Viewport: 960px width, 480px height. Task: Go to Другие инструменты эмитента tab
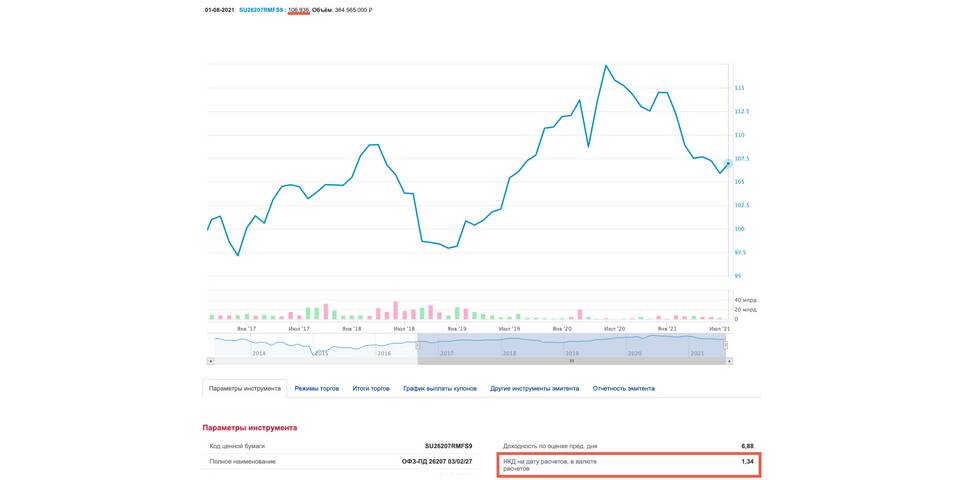pos(534,388)
